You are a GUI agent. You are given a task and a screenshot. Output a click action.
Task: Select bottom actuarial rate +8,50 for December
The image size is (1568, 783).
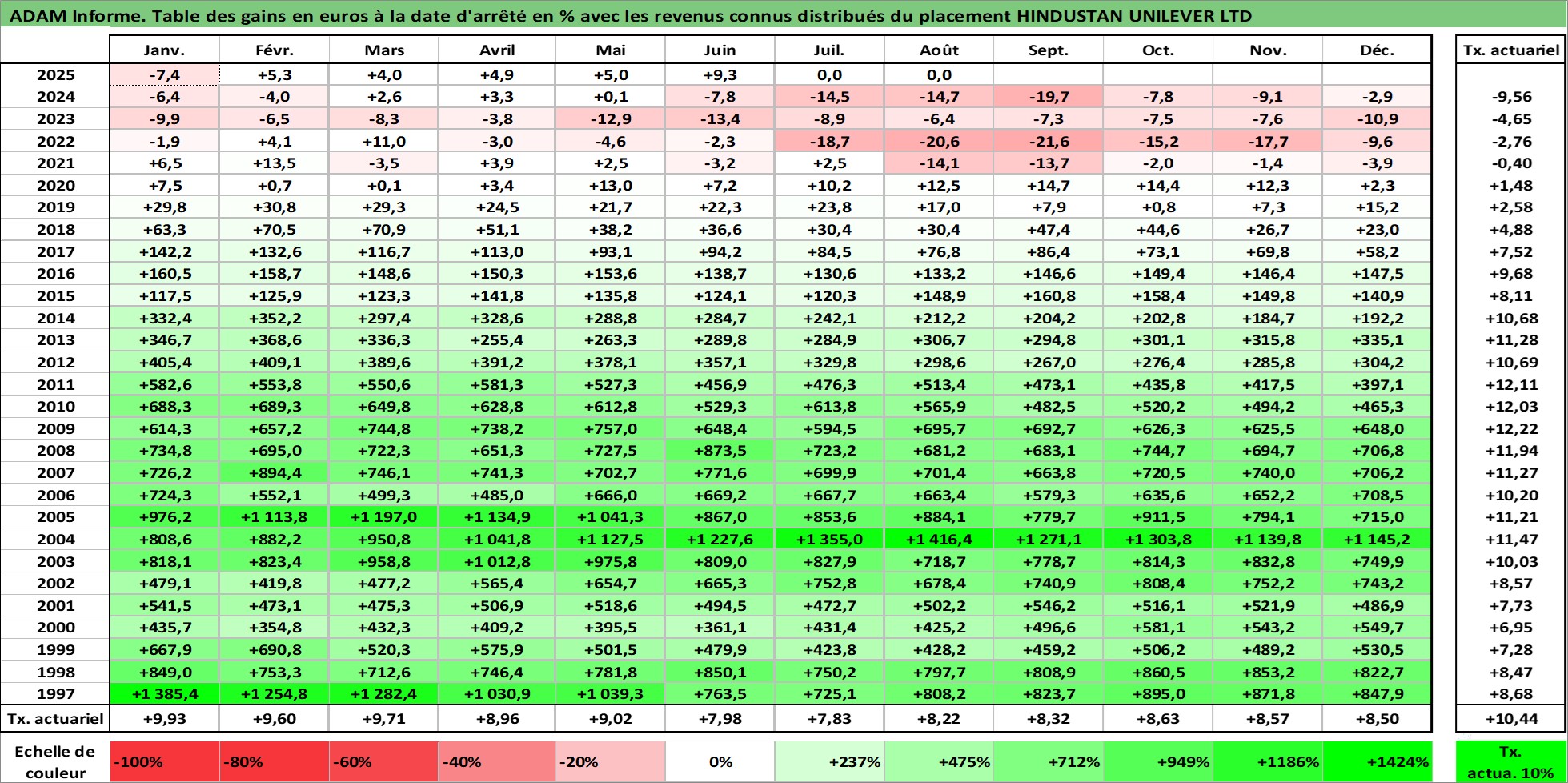[x=1378, y=719]
